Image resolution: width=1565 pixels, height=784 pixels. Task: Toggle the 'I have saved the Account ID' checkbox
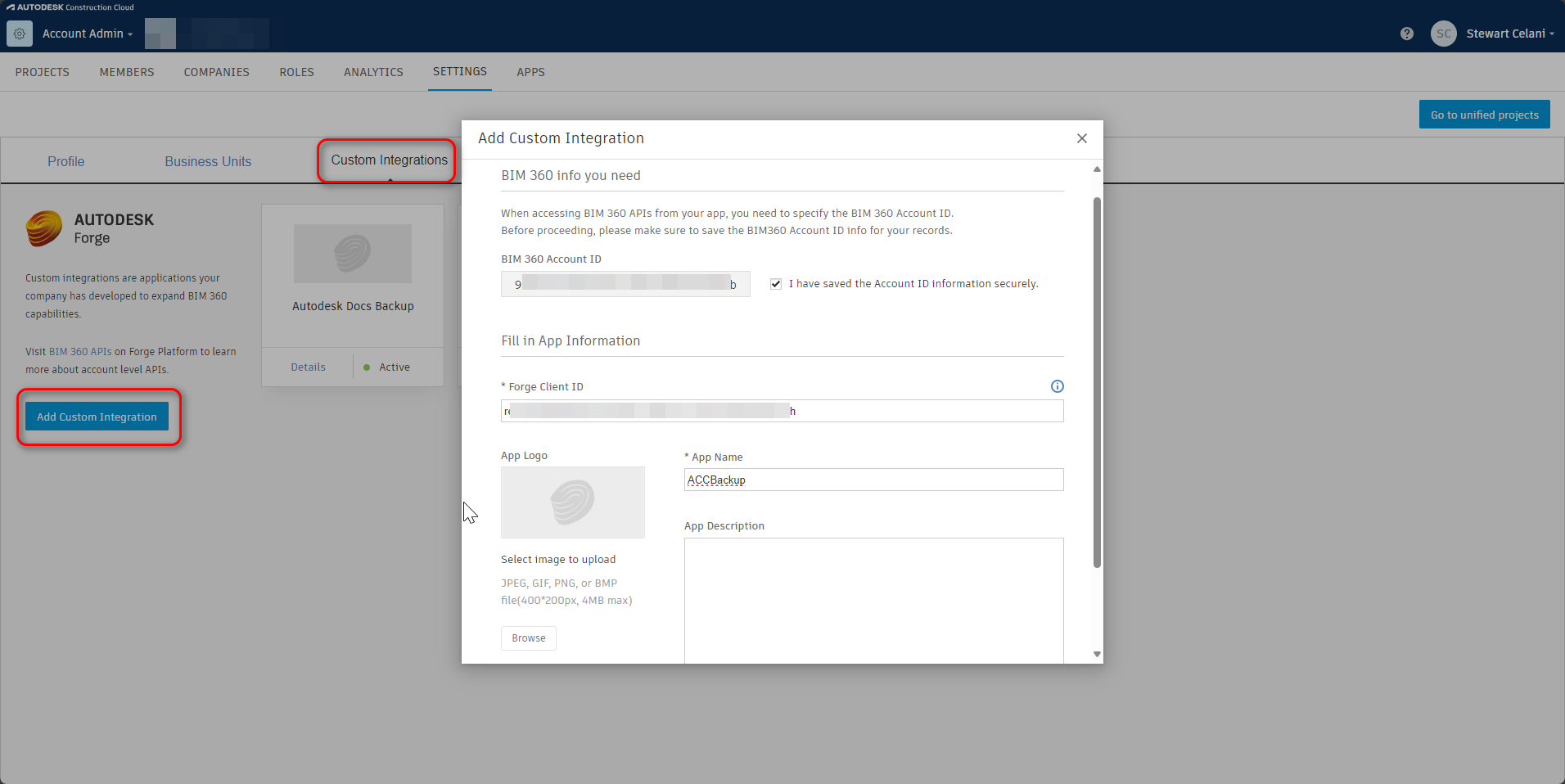[776, 284]
